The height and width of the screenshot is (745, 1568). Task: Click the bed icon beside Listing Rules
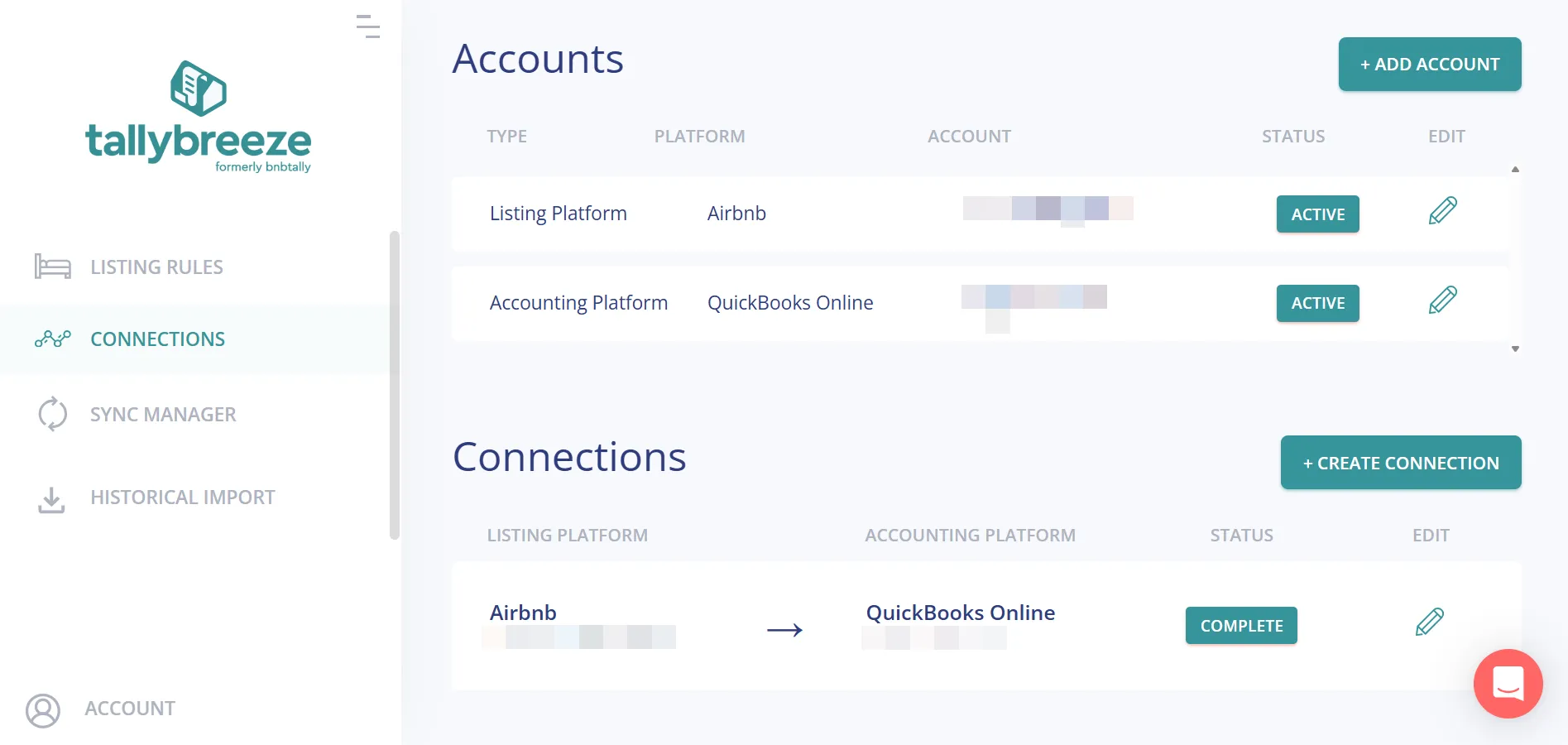pyautogui.click(x=52, y=267)
